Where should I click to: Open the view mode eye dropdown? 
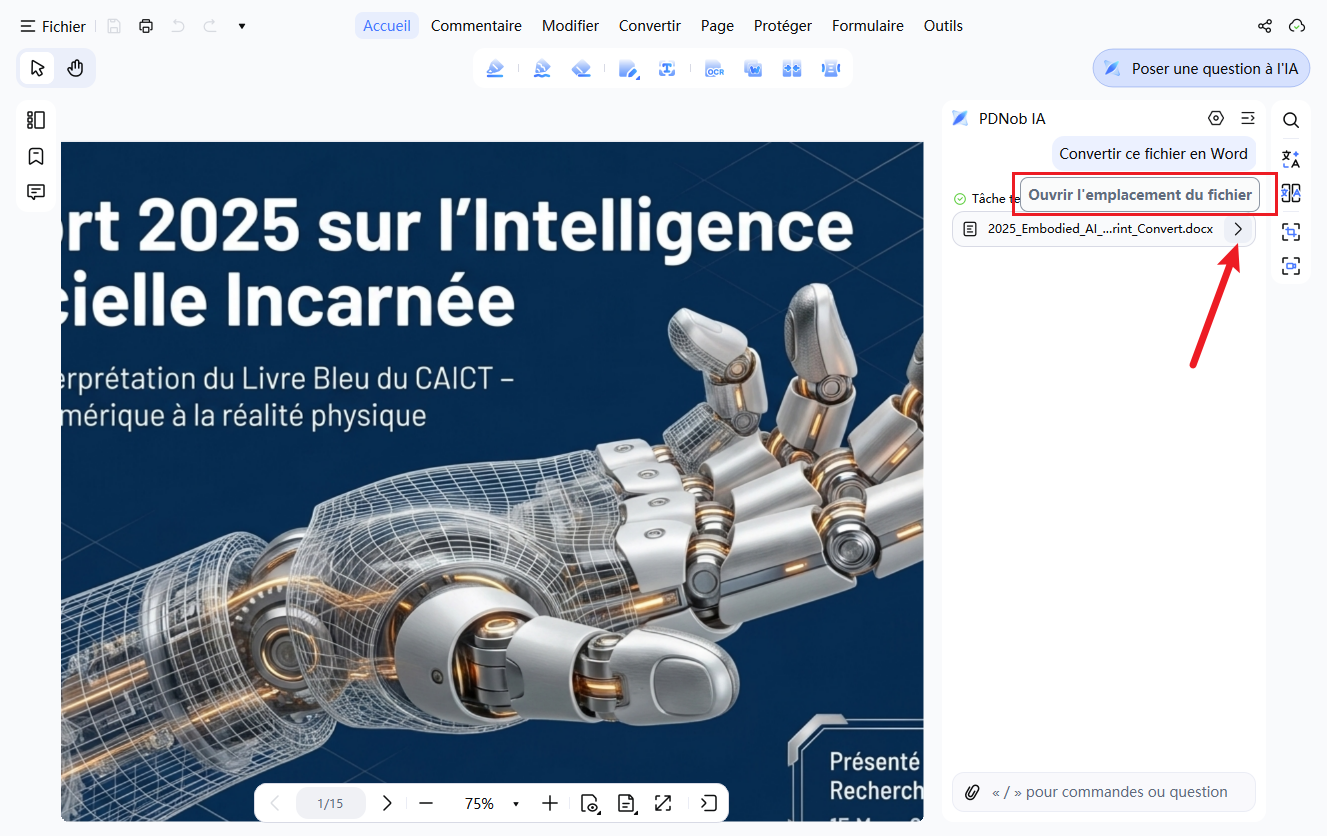[590, 803]
